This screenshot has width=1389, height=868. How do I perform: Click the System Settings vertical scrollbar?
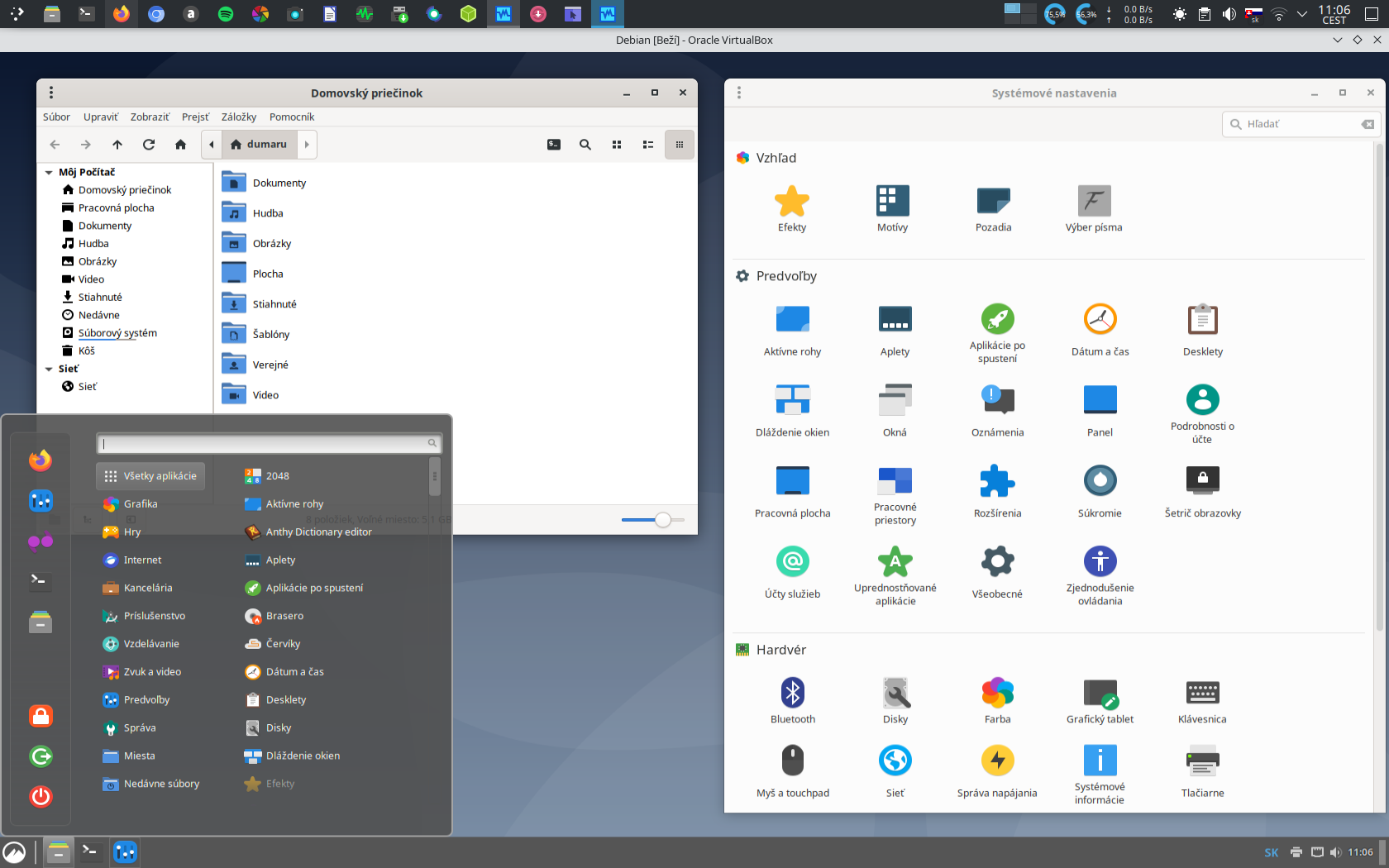(x=1378, y=389)
